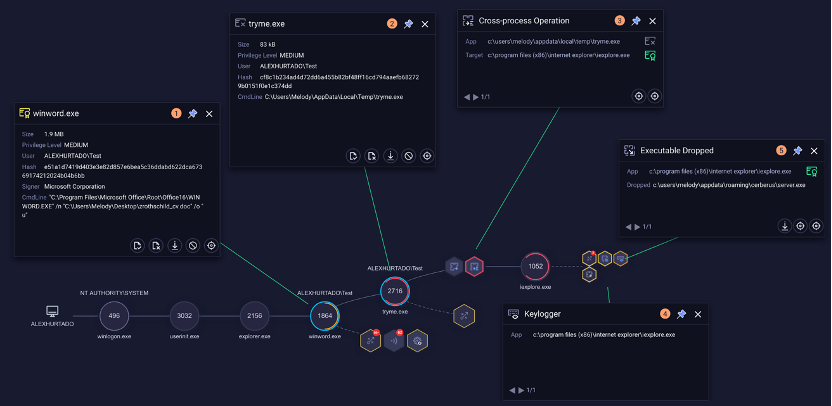Click Dropped path ending server.exe
This screenshot has width=832, height=406.
click(729, 185)
